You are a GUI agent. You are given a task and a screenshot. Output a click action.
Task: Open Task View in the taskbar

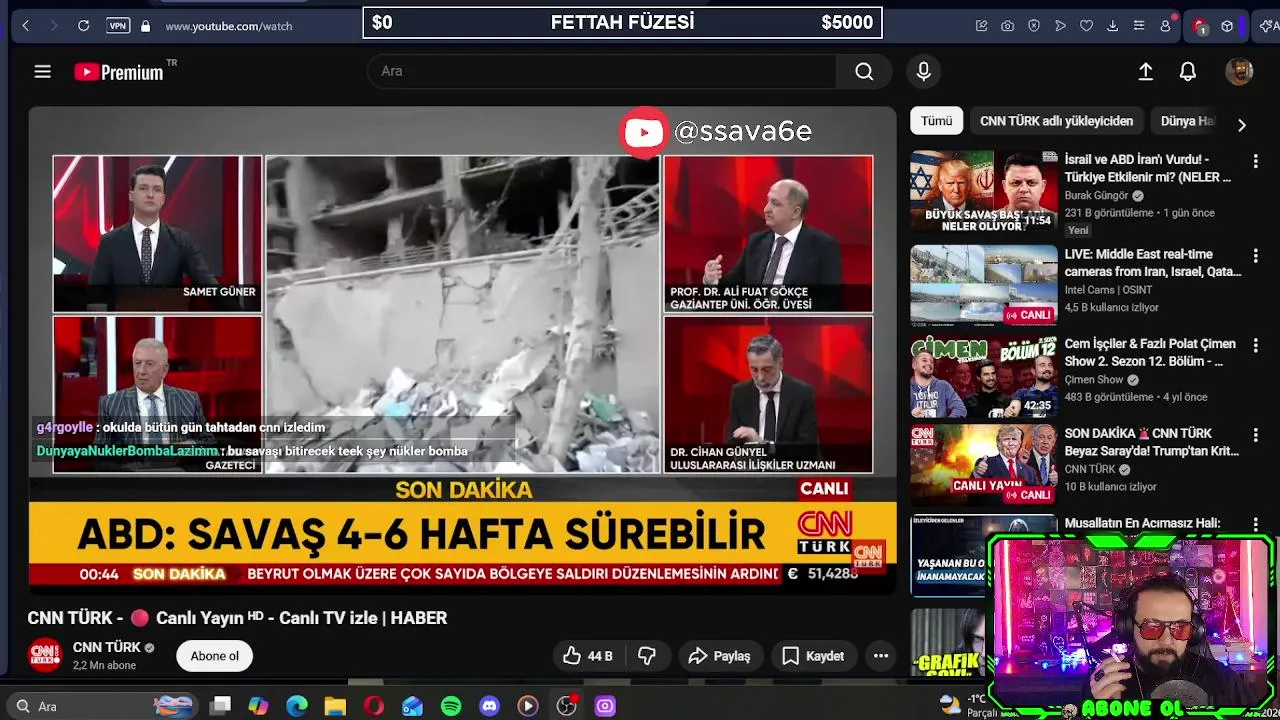tap(221, 706)
